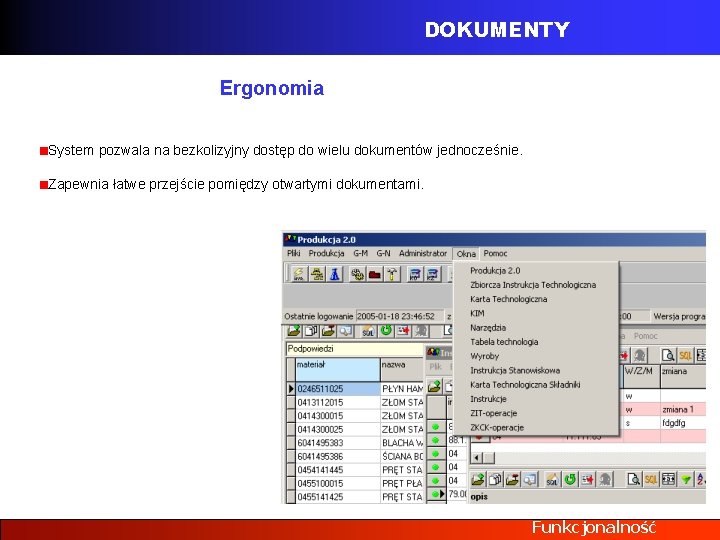Click the KZ card icon in main toolbar
The height and width of the screenshot is (540, 720).
coord(433,274)
